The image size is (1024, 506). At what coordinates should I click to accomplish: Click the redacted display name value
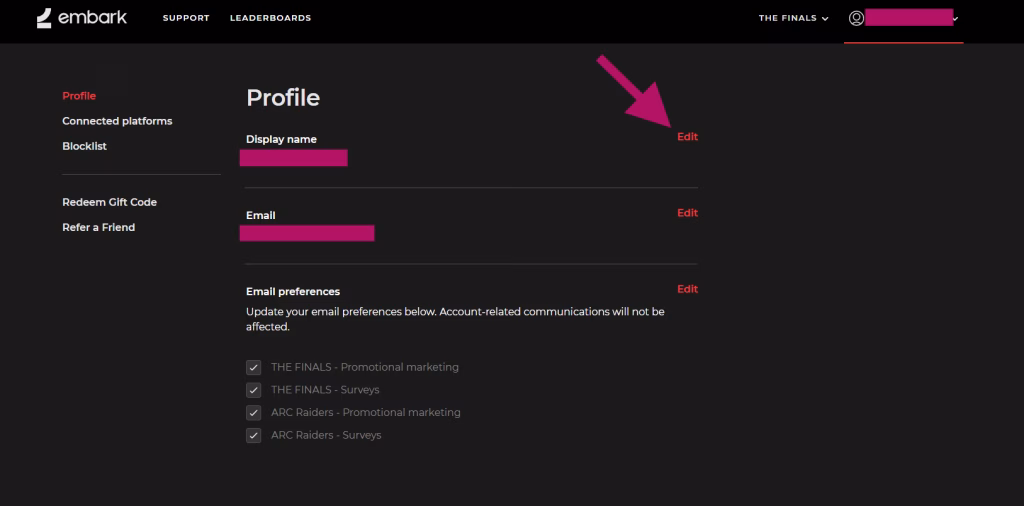294,158
